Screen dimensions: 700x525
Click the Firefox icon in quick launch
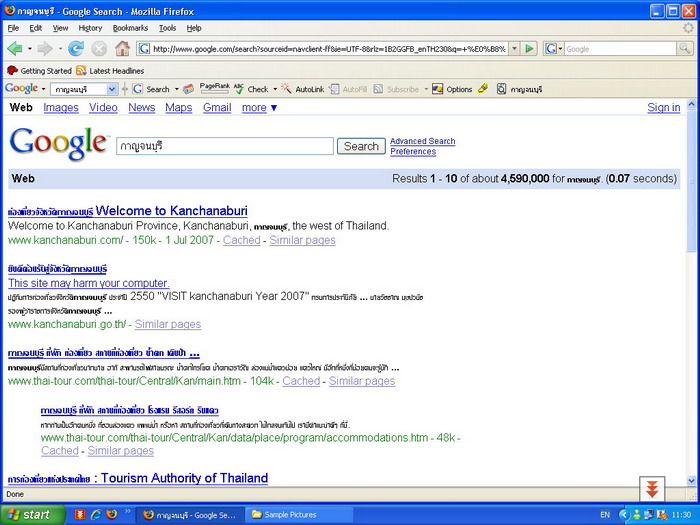click(112, 514)
